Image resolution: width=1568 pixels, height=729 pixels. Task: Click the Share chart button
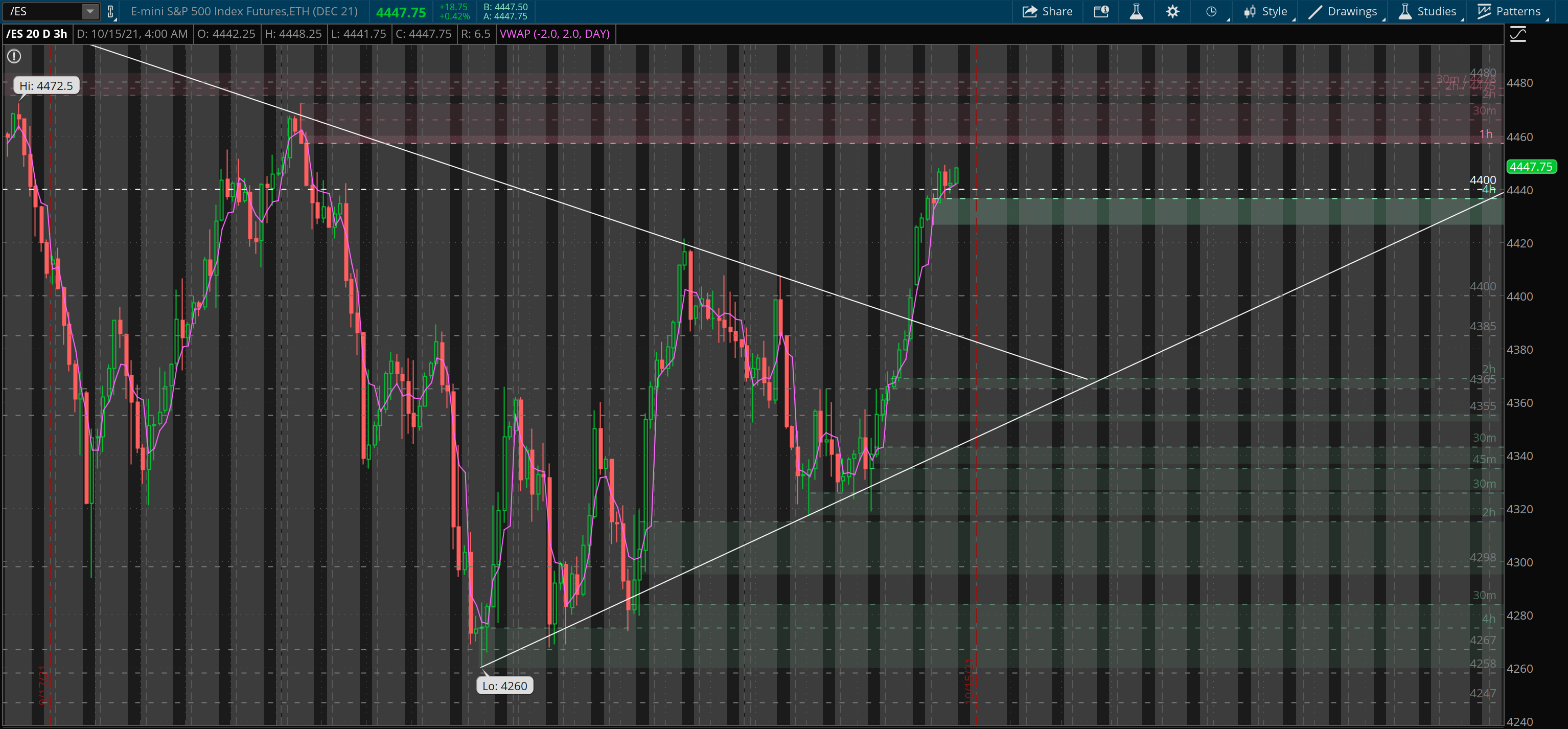coord(1047,12)
